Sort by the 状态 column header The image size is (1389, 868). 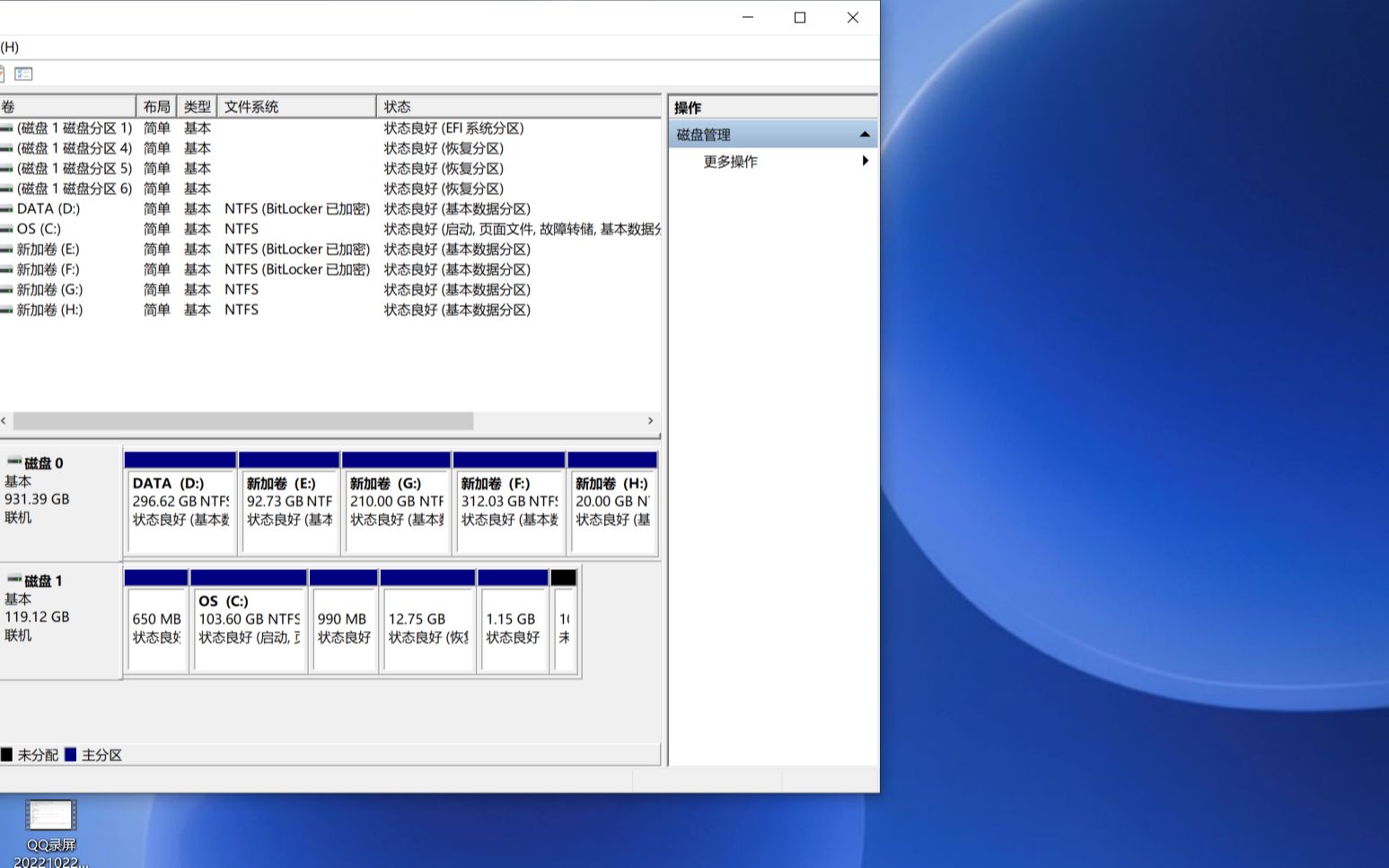point(519,107)
